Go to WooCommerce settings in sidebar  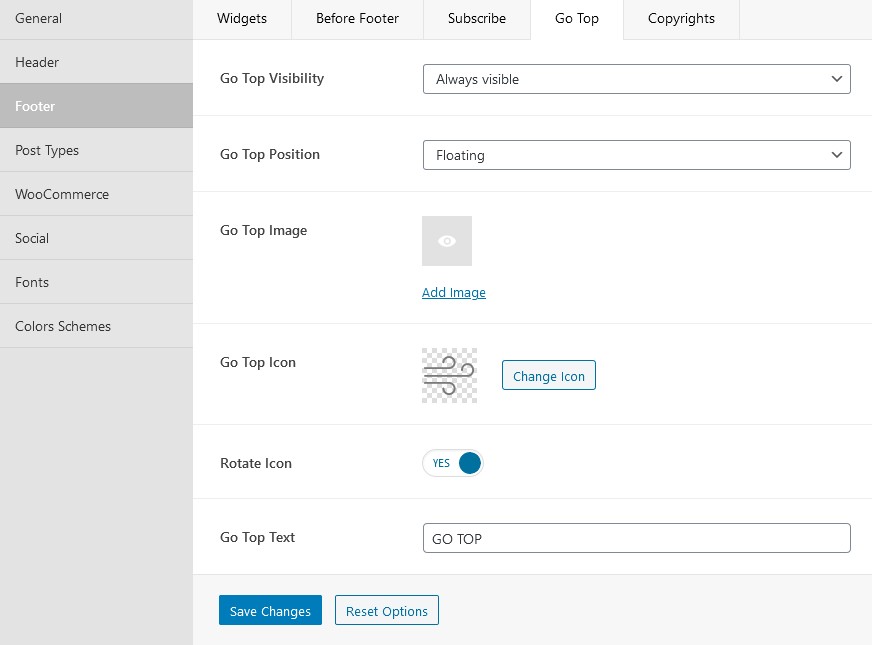point(96,194)
